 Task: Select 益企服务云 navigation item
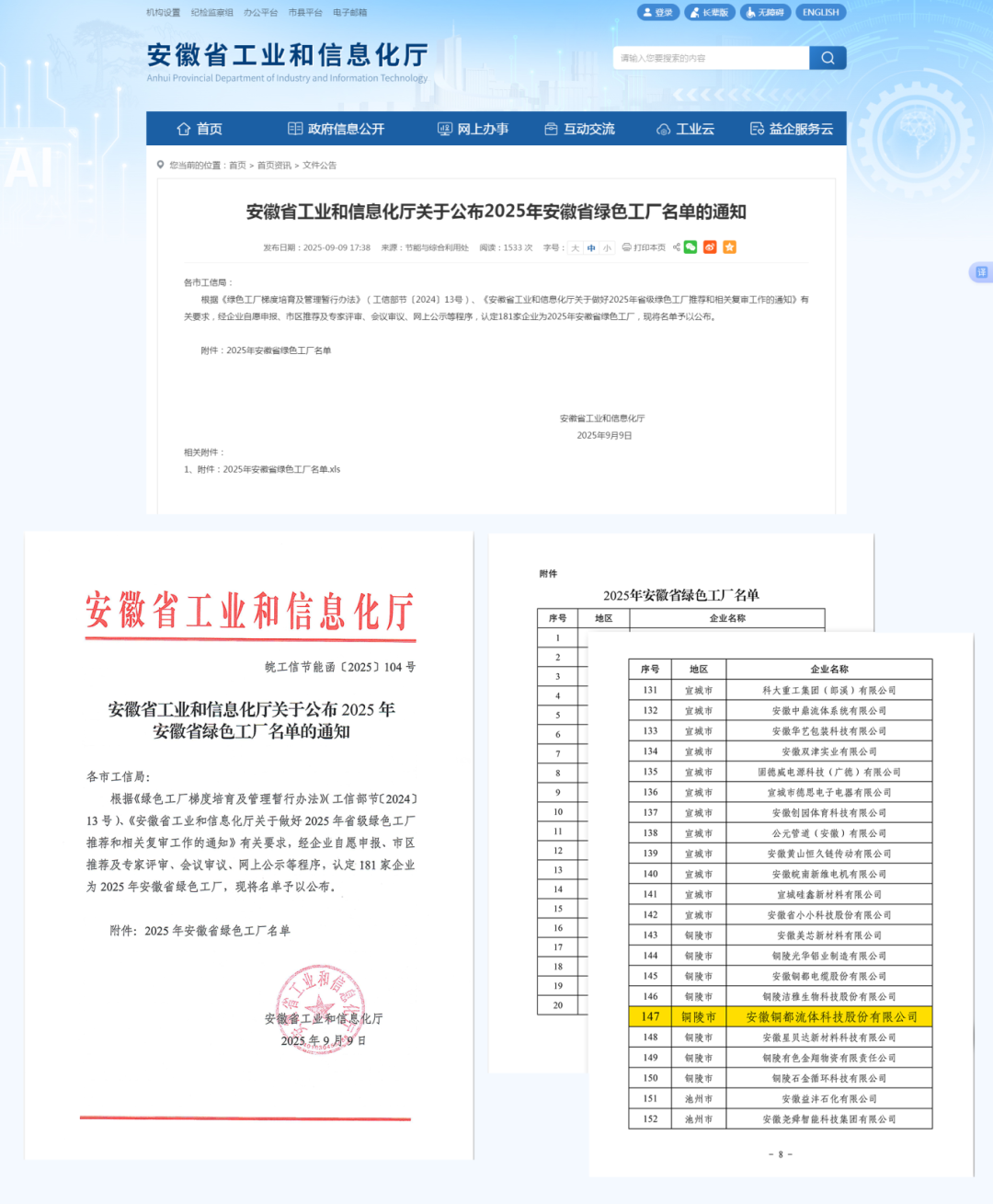[792, 129]
